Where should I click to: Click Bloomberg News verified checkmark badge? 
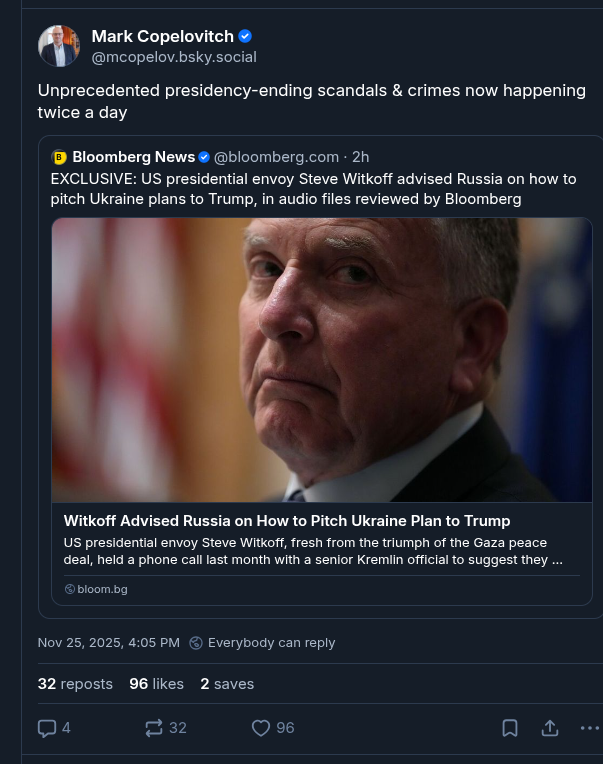pos(204,157)
